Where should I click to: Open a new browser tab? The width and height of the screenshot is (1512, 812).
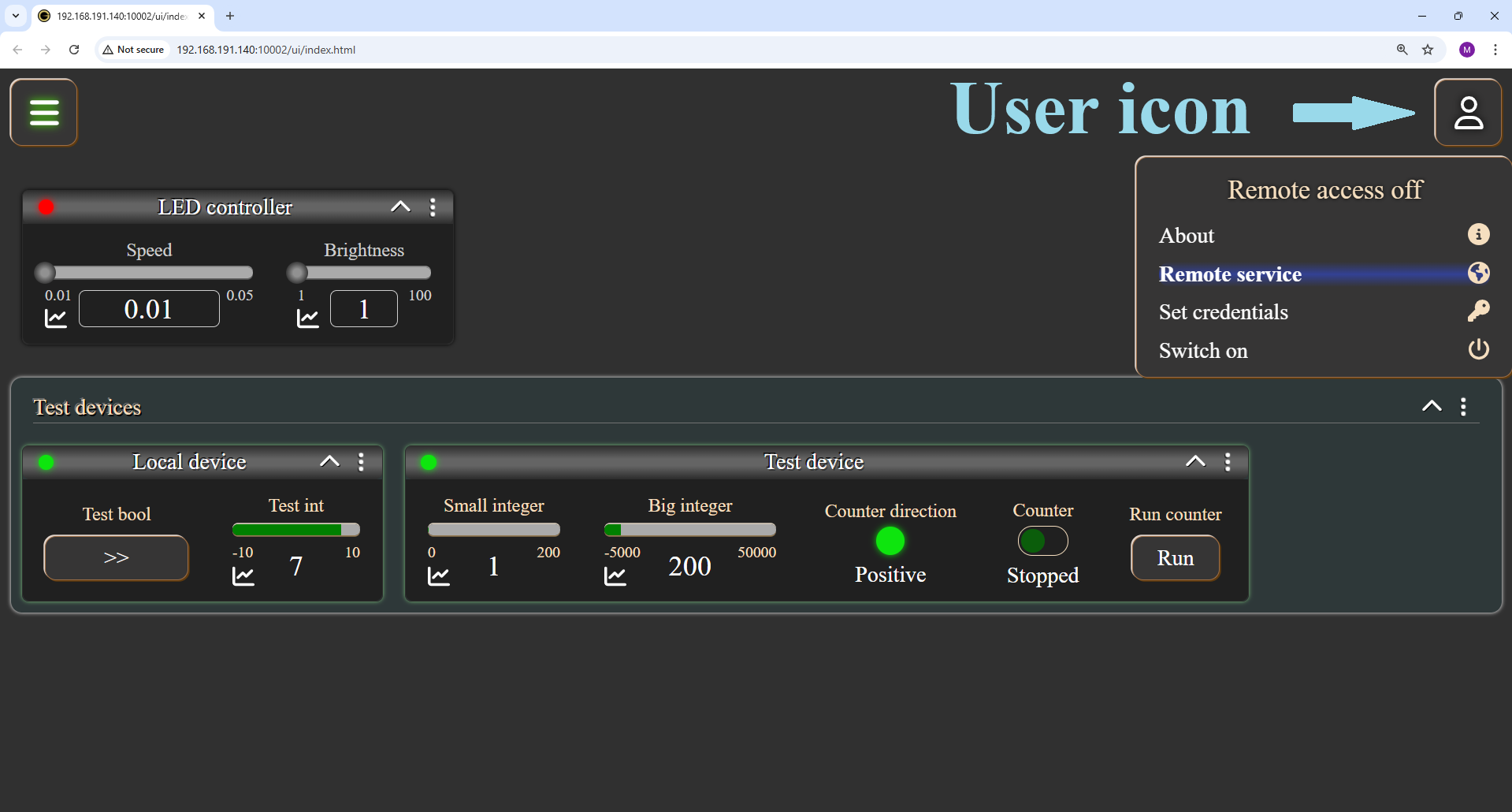pos(230,16)
